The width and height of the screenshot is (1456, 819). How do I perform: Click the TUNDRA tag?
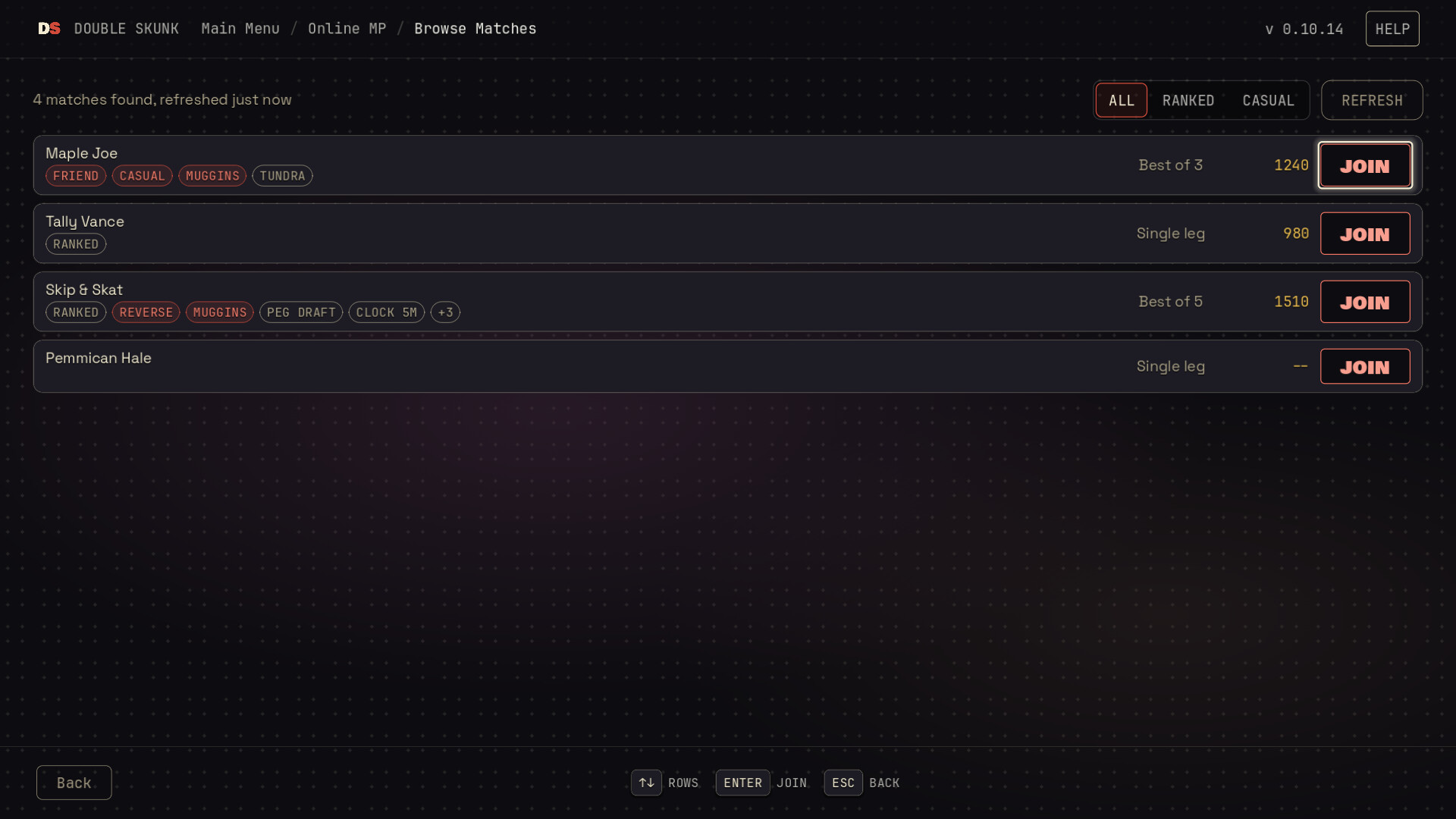[x=282, y=176]
